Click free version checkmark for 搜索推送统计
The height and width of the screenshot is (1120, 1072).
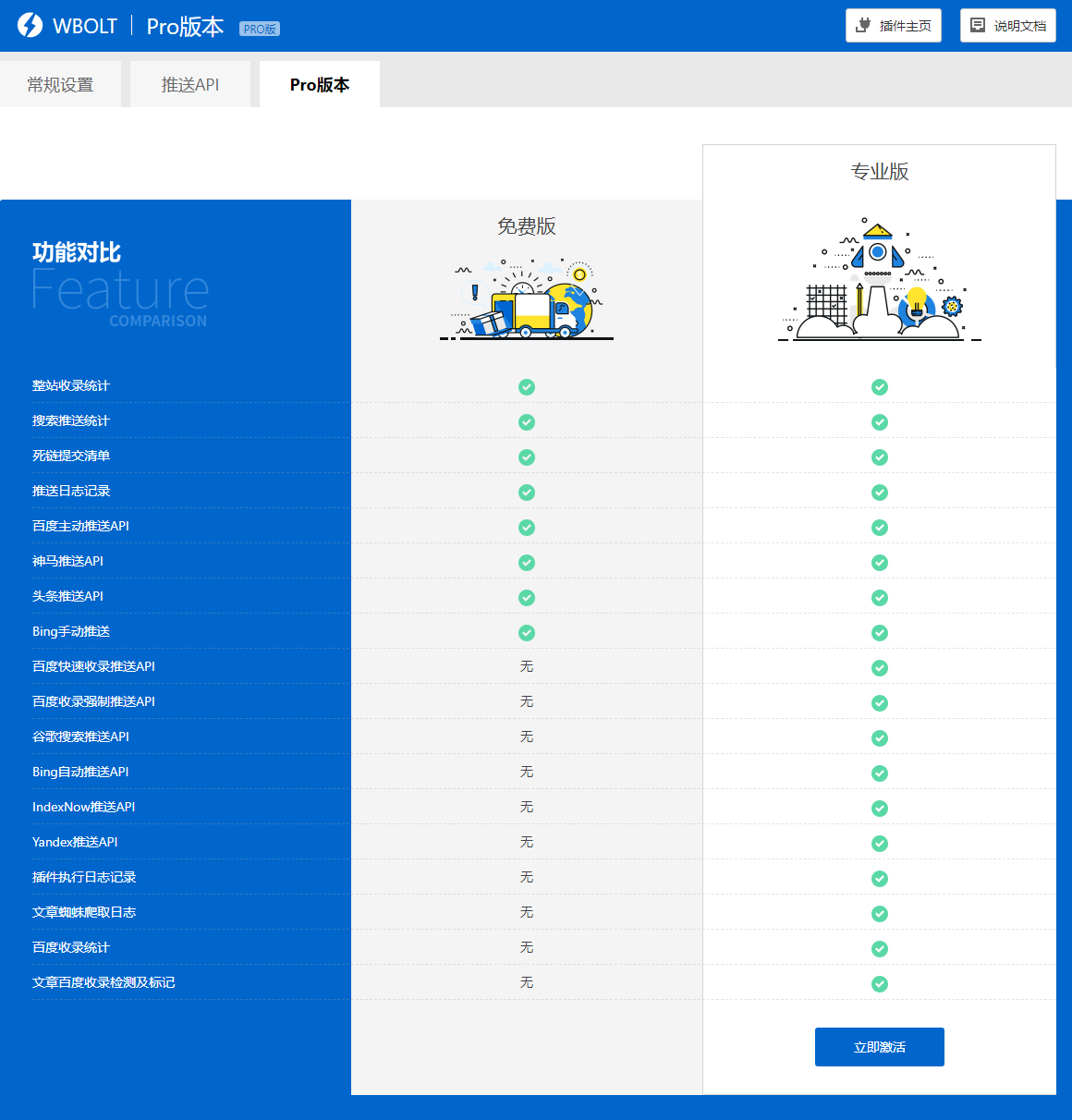coord(527,422)
